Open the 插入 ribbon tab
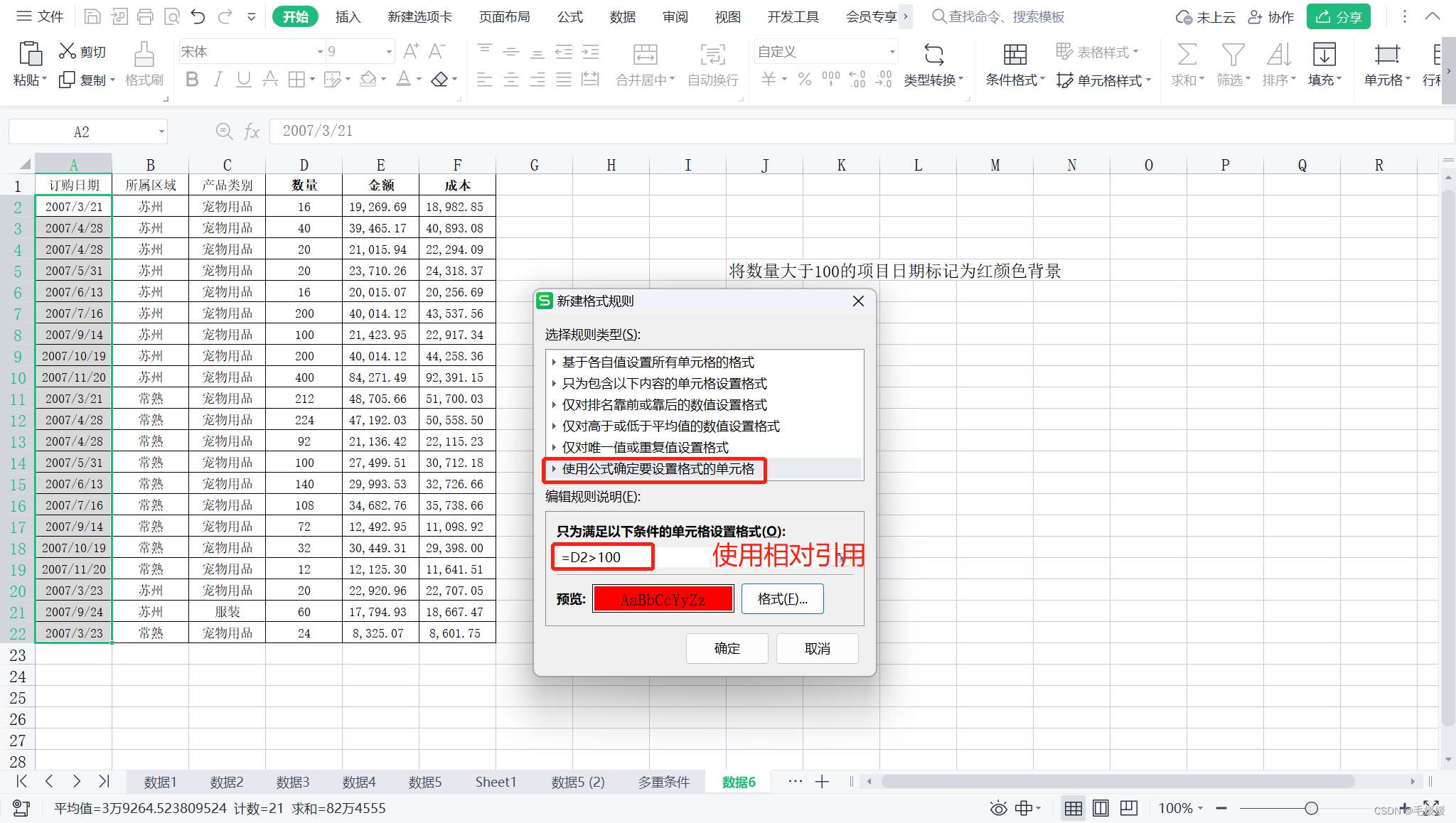This screenshot has height=823, width=1456. [x=348, y=16]
